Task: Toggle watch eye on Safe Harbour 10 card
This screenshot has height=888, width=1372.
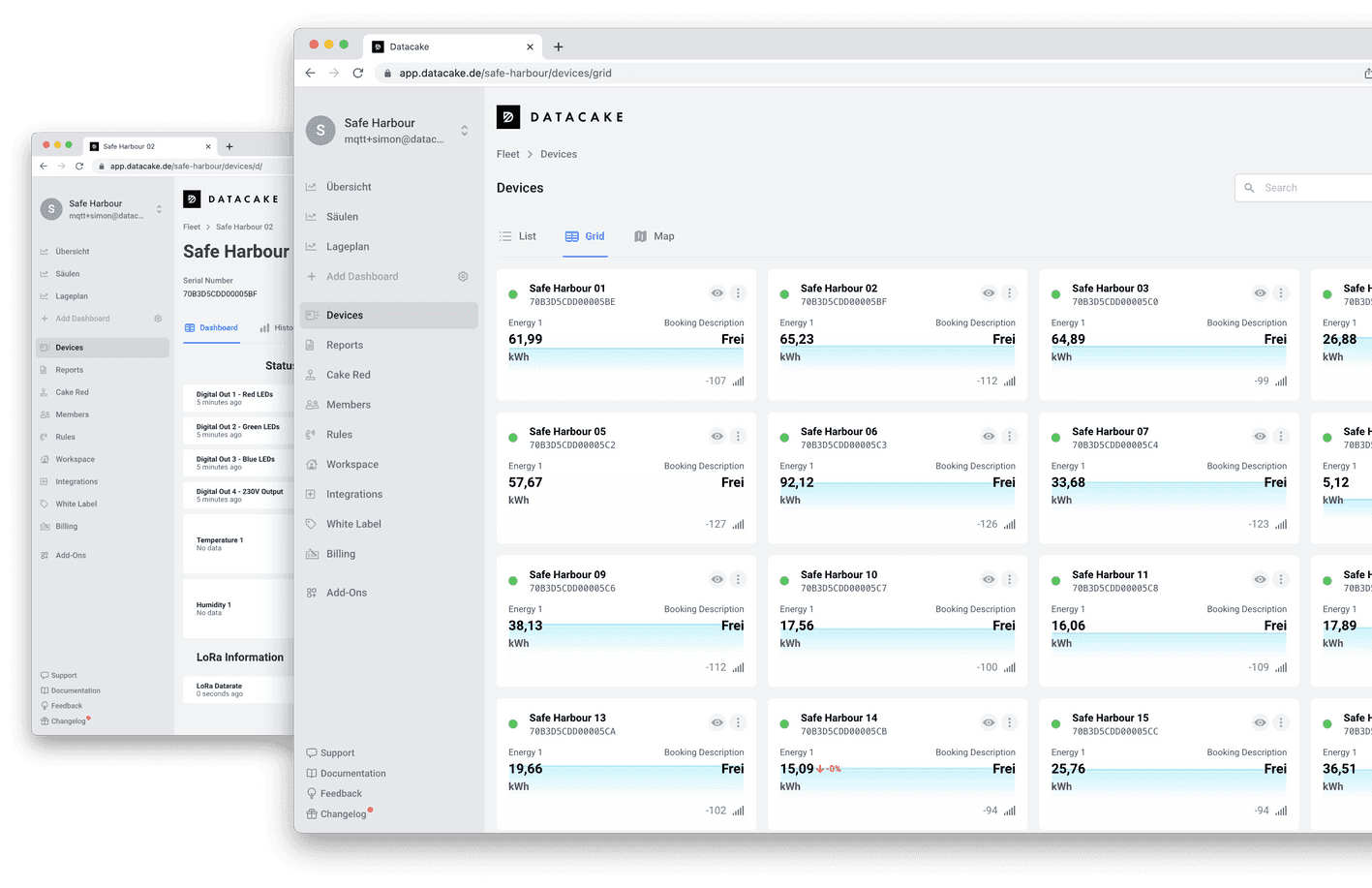Action: point(989,580)
